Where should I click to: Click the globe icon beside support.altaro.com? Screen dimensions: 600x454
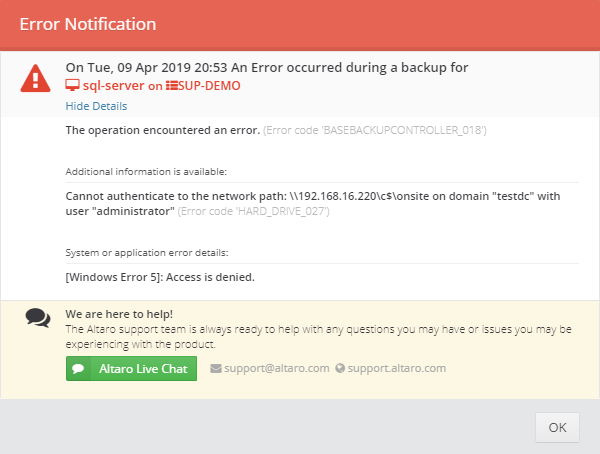click(340, 368)
